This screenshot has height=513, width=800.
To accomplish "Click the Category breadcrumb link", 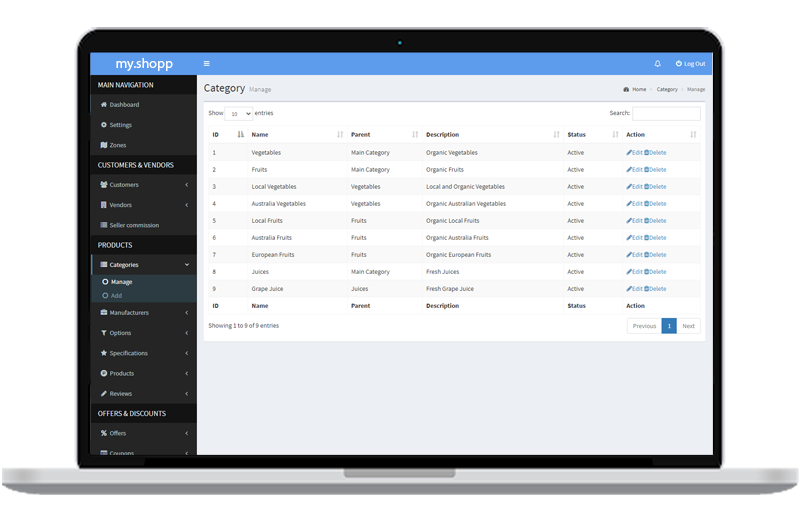I will pyautogui.click(x=667, y=89).
